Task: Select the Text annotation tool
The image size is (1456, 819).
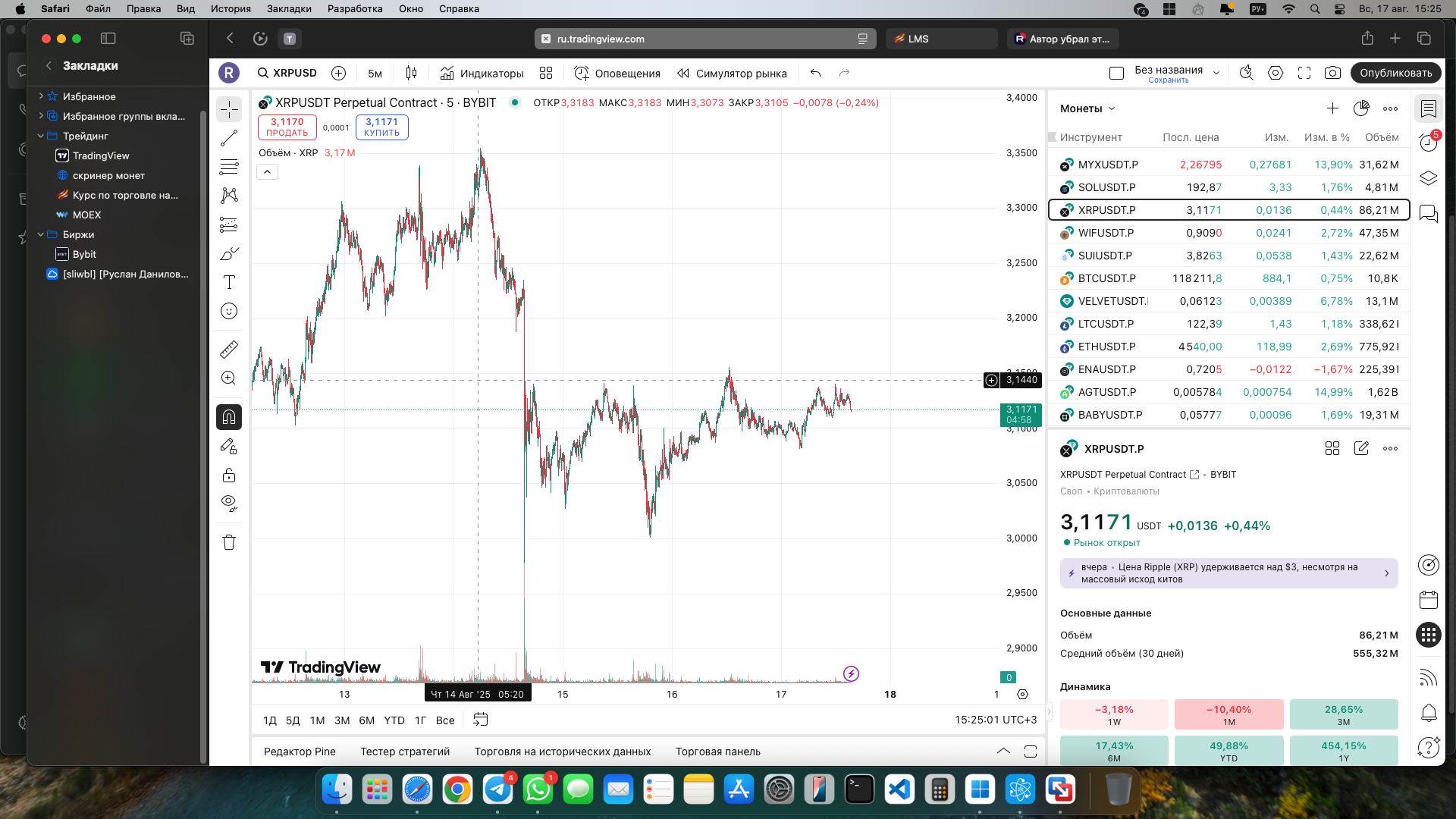Action: (229, 282)
